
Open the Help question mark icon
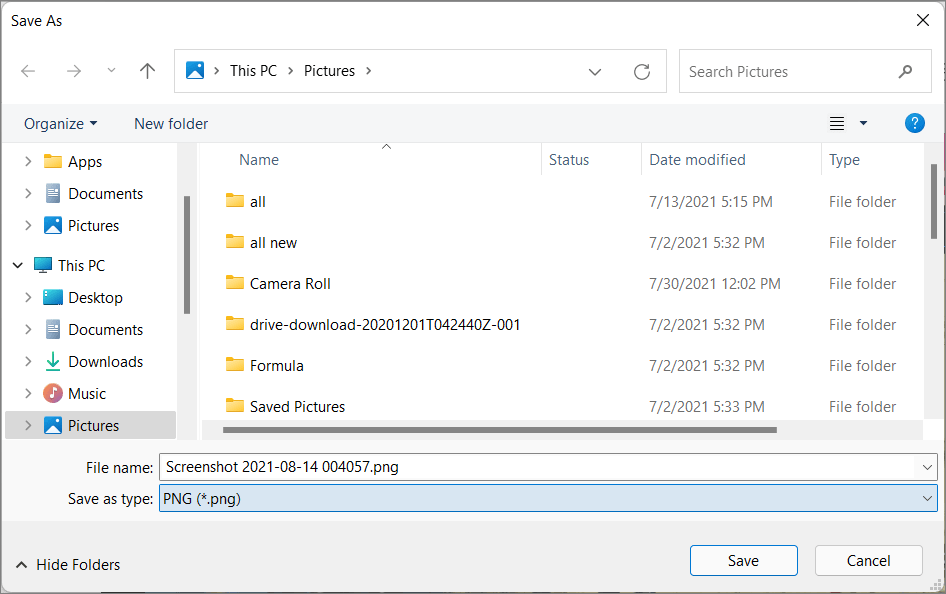914,123
